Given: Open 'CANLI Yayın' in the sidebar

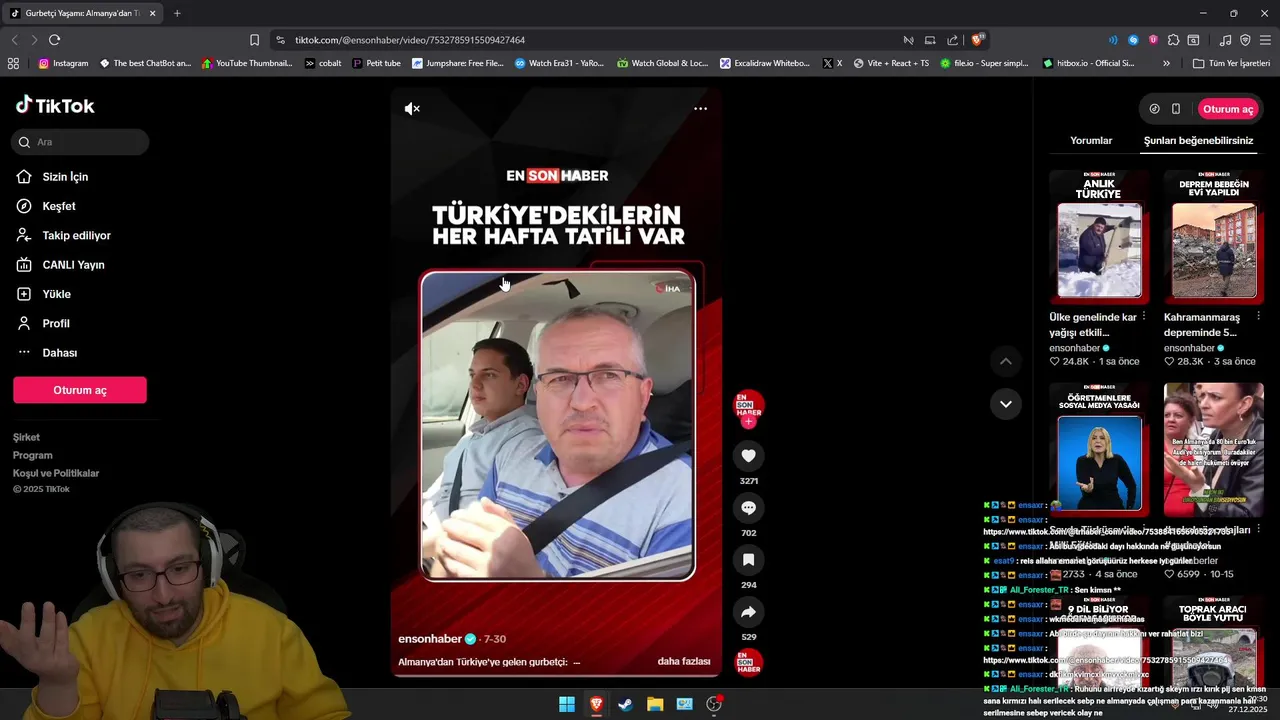Looking at the screenshot, I should (73, 265).
